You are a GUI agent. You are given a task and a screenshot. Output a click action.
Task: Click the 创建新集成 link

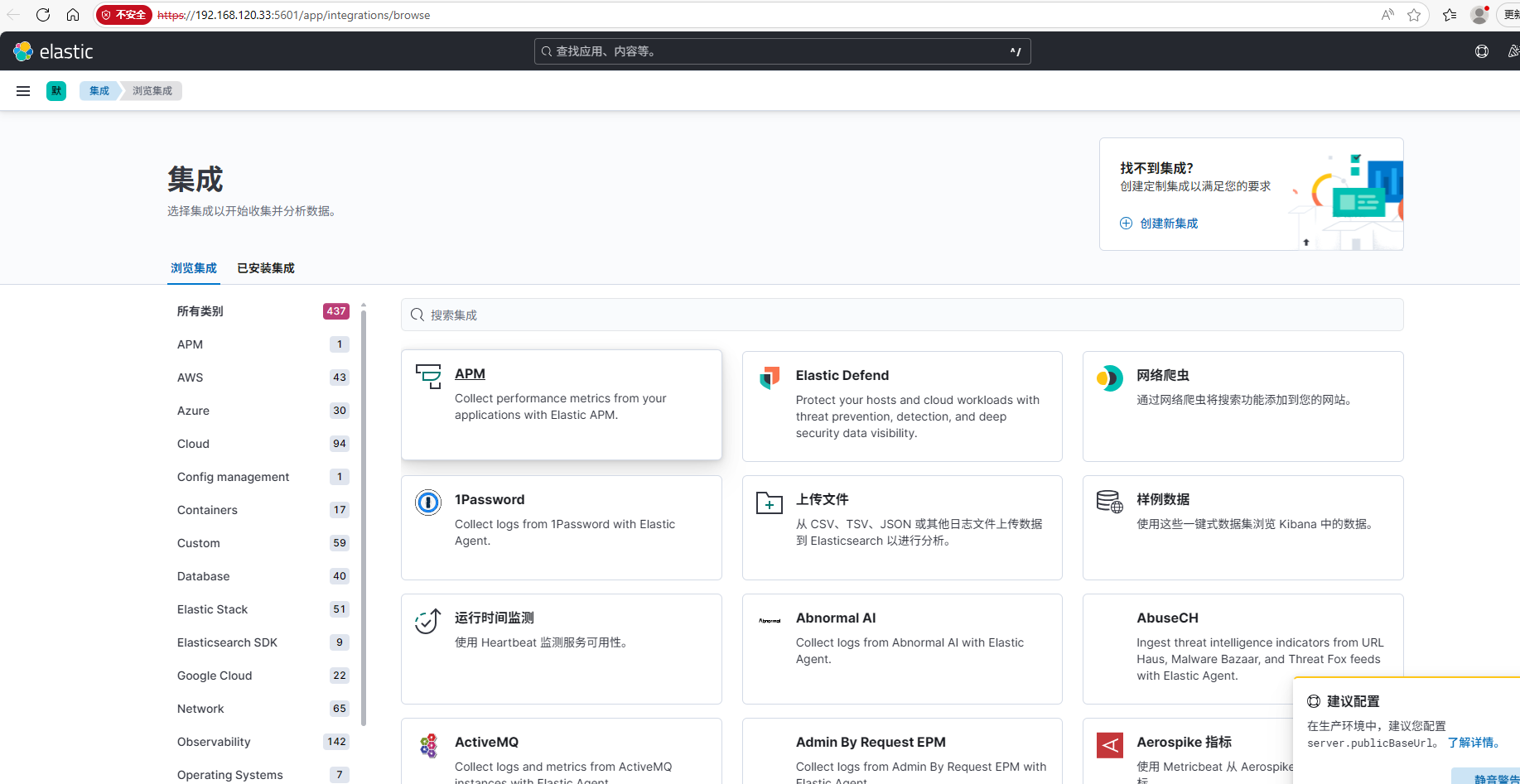1169,223
